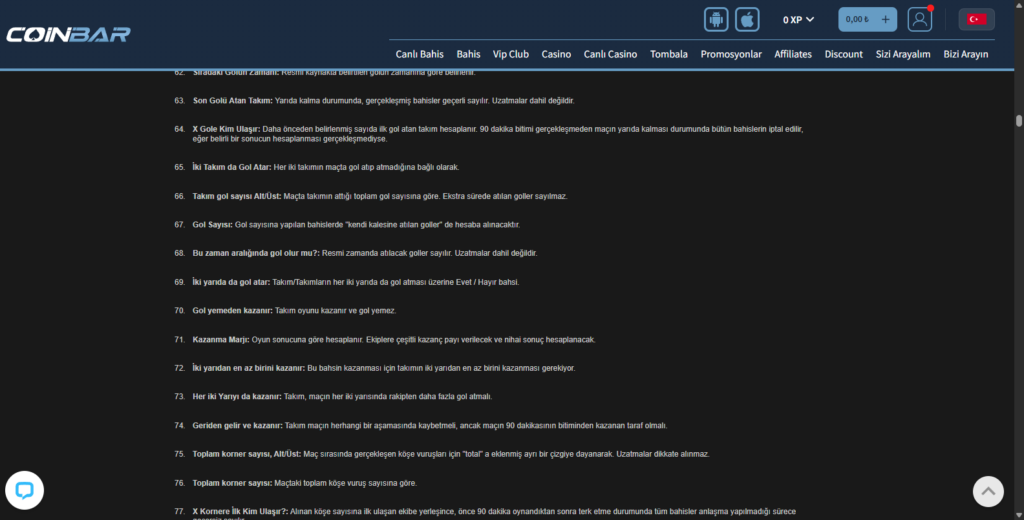
Task: Open the Canlı Casino menu item
Action: click(610, 54)
